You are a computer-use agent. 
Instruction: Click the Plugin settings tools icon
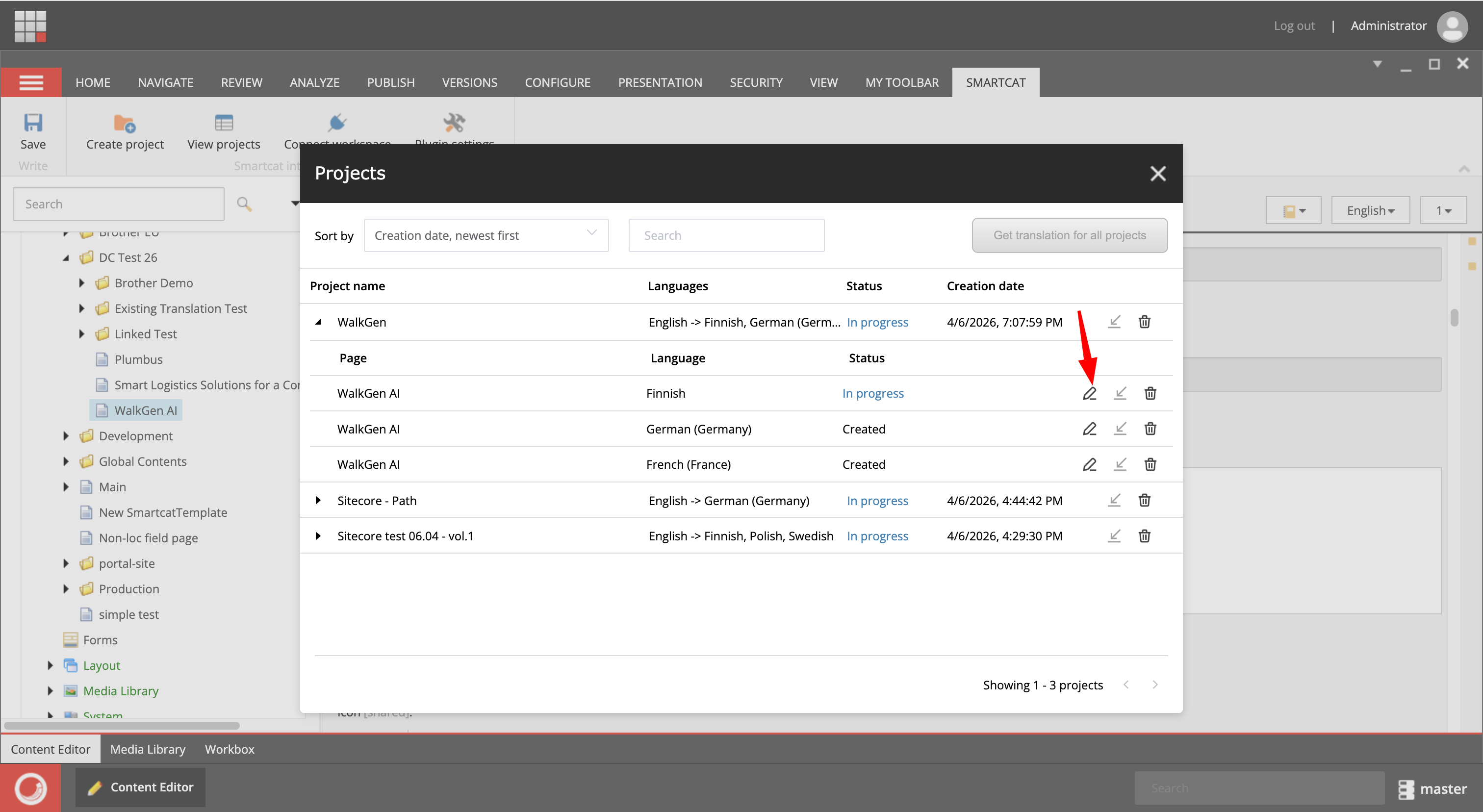click(x=454, y=123)
